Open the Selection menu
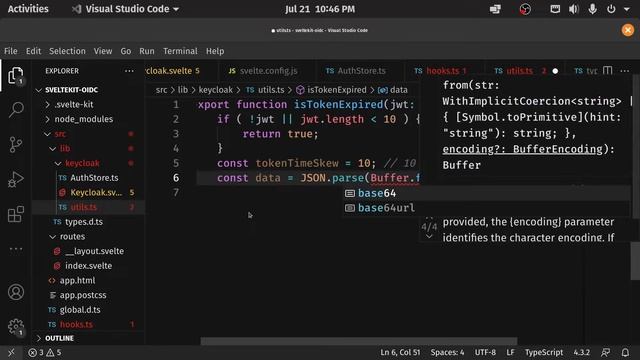Image resolution: width=640 pixels, height=360 pixels. click(x=67, y=51)
